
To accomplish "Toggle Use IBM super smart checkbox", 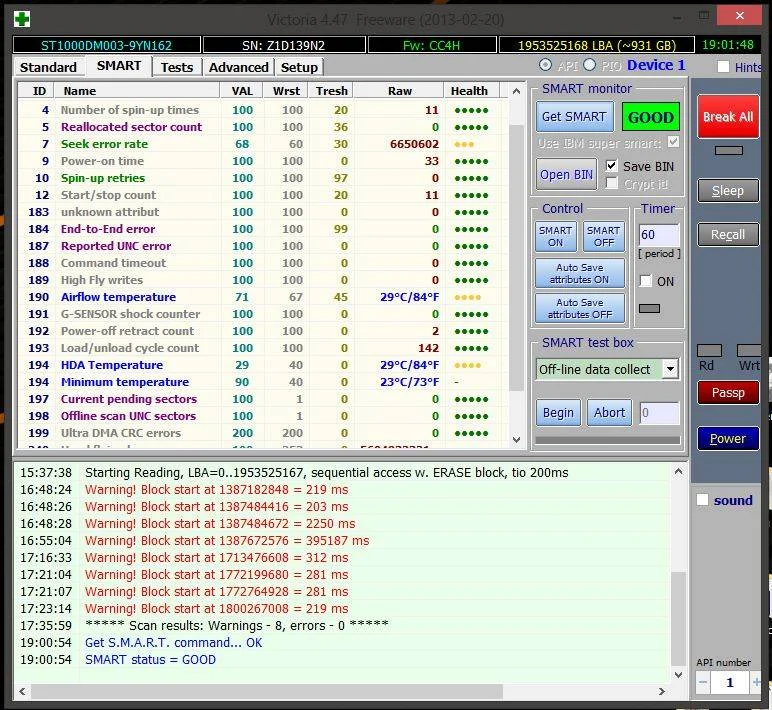I will click(x=673, y=142).
